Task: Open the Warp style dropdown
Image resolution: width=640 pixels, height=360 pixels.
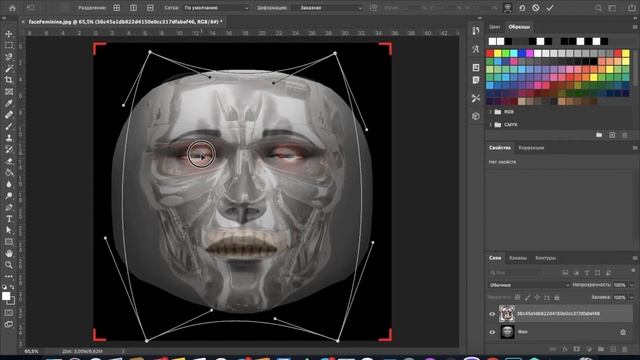Action: (x=328, y=8)
